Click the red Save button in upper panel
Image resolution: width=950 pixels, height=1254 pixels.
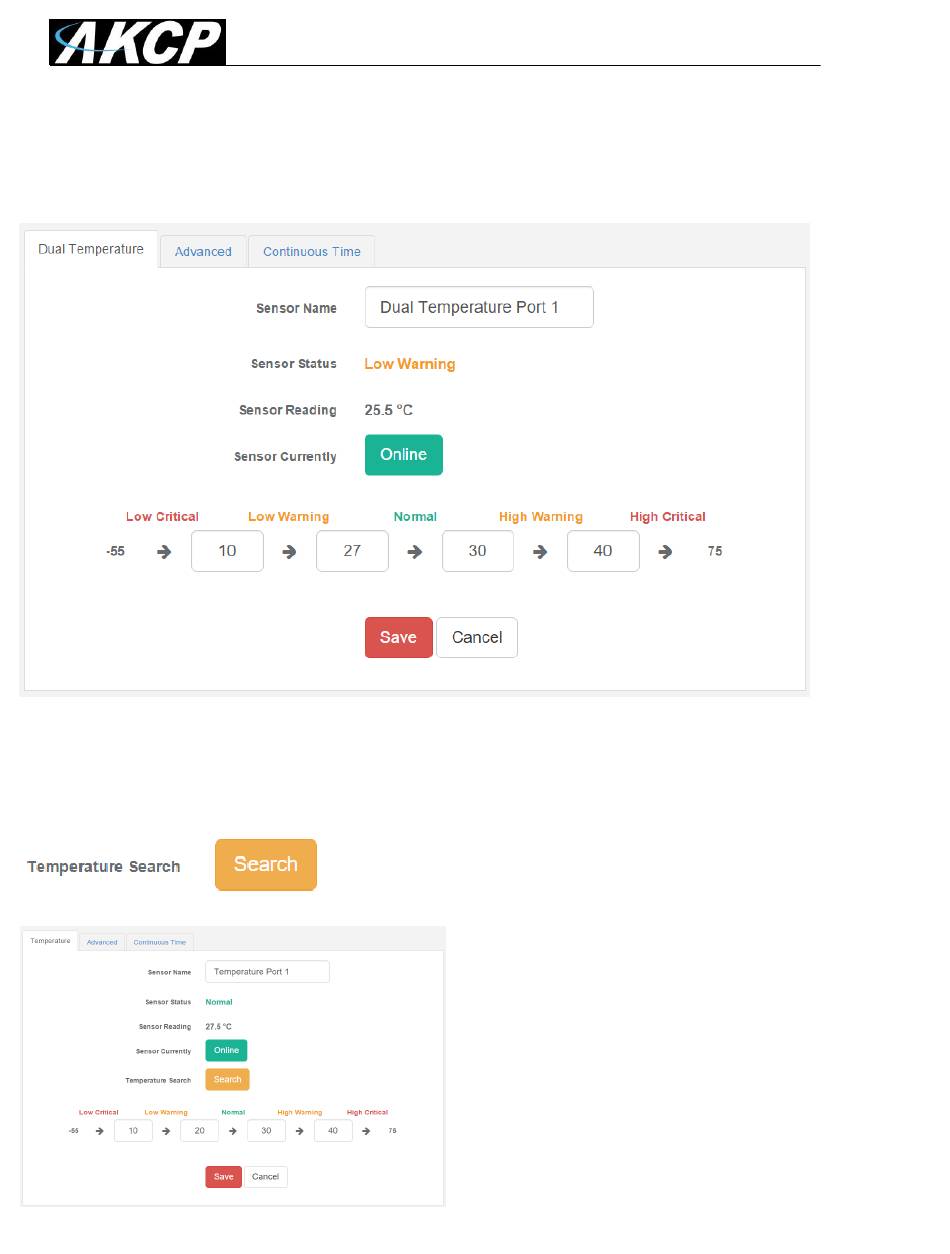point(398,637)
